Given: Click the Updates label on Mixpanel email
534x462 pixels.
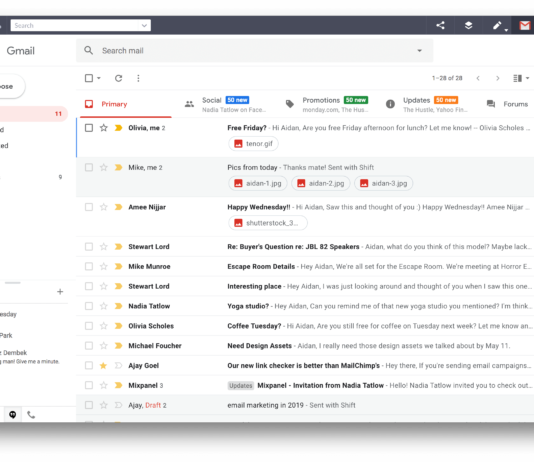Looking at the screenshot, I should point(240,385).
